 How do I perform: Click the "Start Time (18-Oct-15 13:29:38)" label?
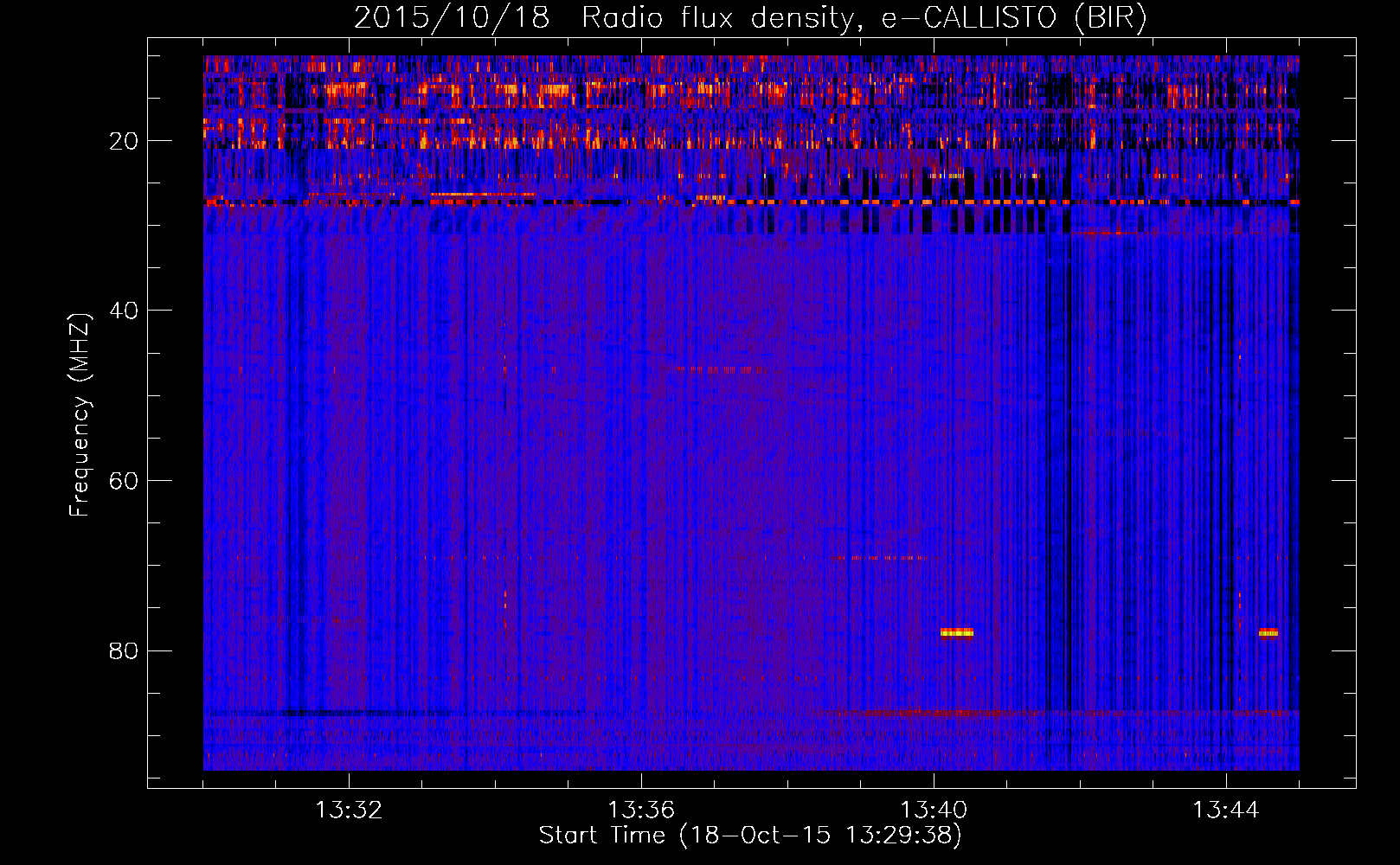pos(750,836)
